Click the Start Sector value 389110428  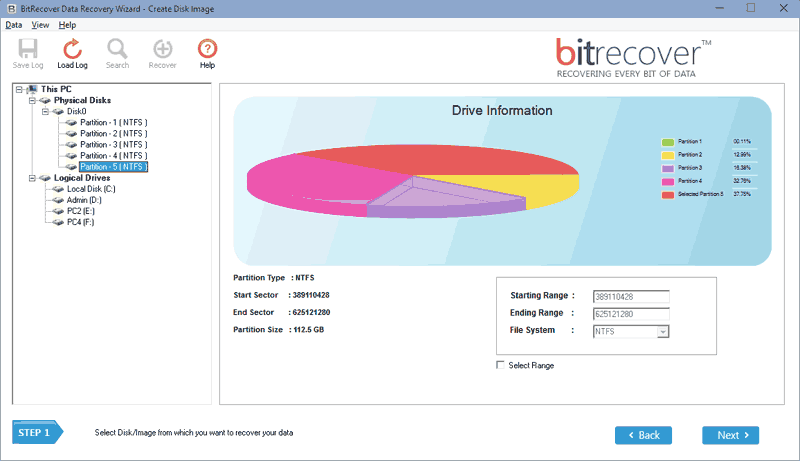311,295
